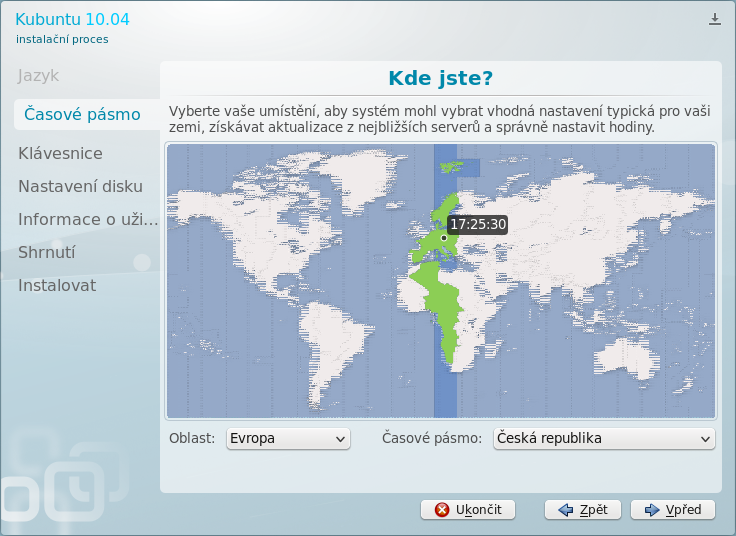Image resolution: width=736 pixels, height=536 pixels.
Task: Open the Oblast dropdown showing Evropa
Action: [x=288, y=438]
